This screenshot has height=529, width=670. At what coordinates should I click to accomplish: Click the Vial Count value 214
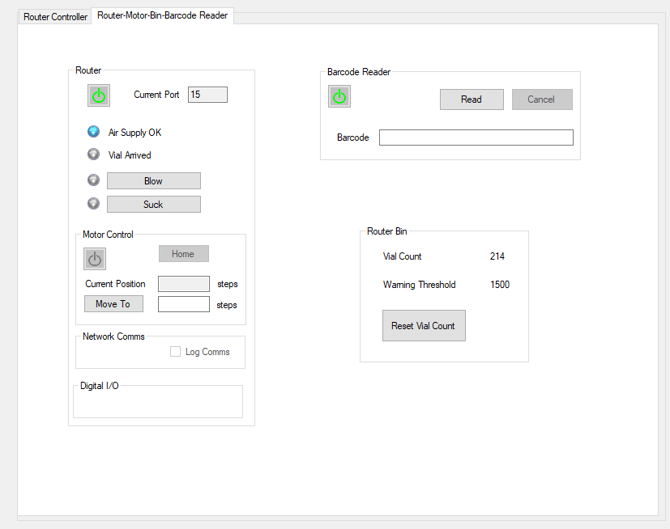(x=497, y=256)
